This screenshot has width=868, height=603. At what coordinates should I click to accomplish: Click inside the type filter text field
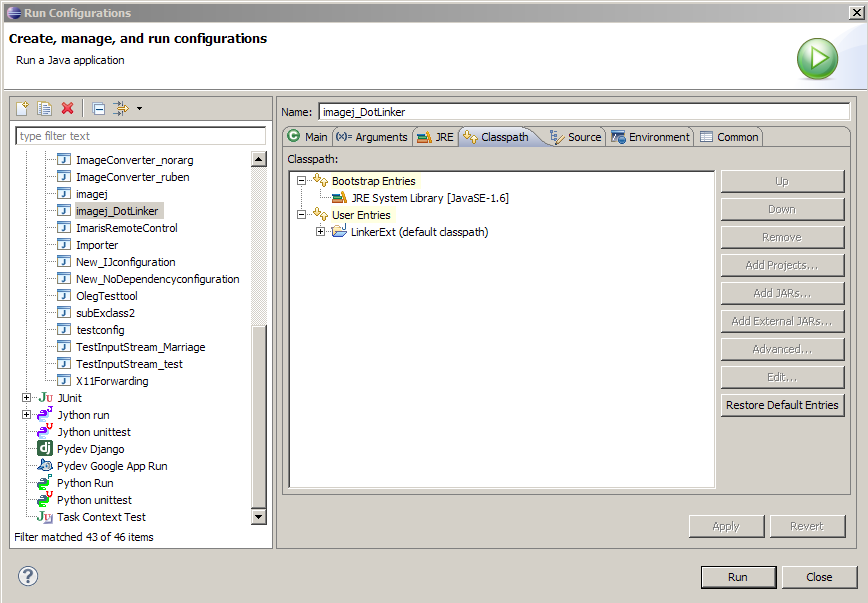[x=140, y=136]
